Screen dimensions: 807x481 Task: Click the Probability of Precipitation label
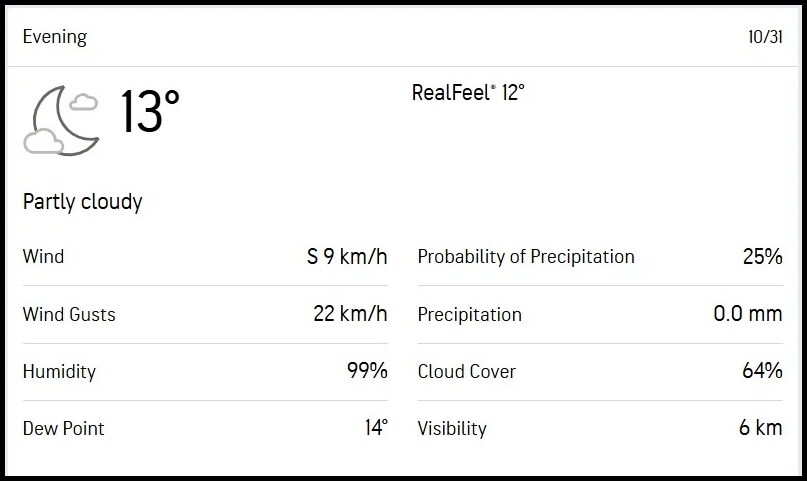(x=526, y=257)
